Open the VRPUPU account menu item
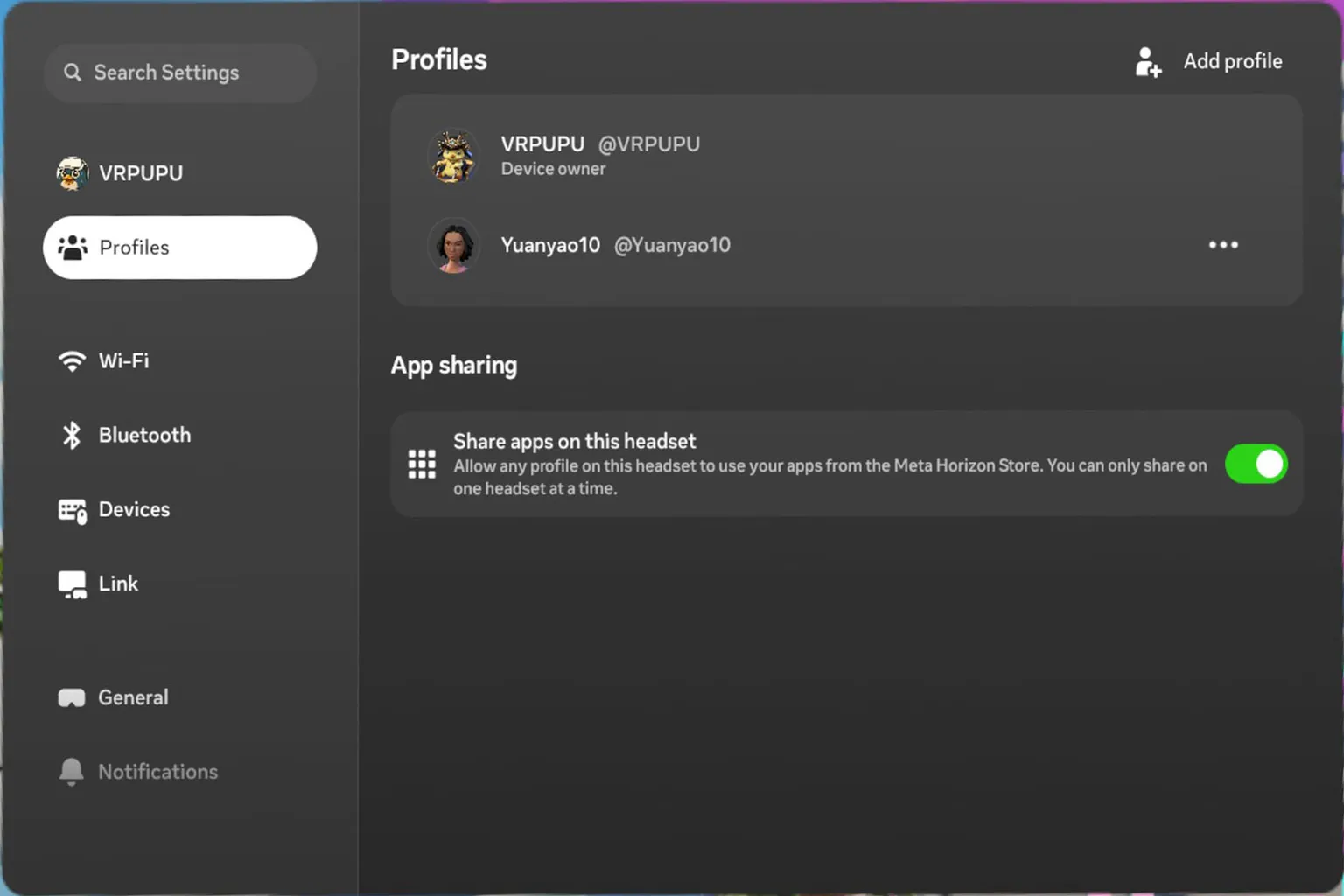The width and height of the screenshot is (1344, 896). pyautogui.click(x=180, y=173)
